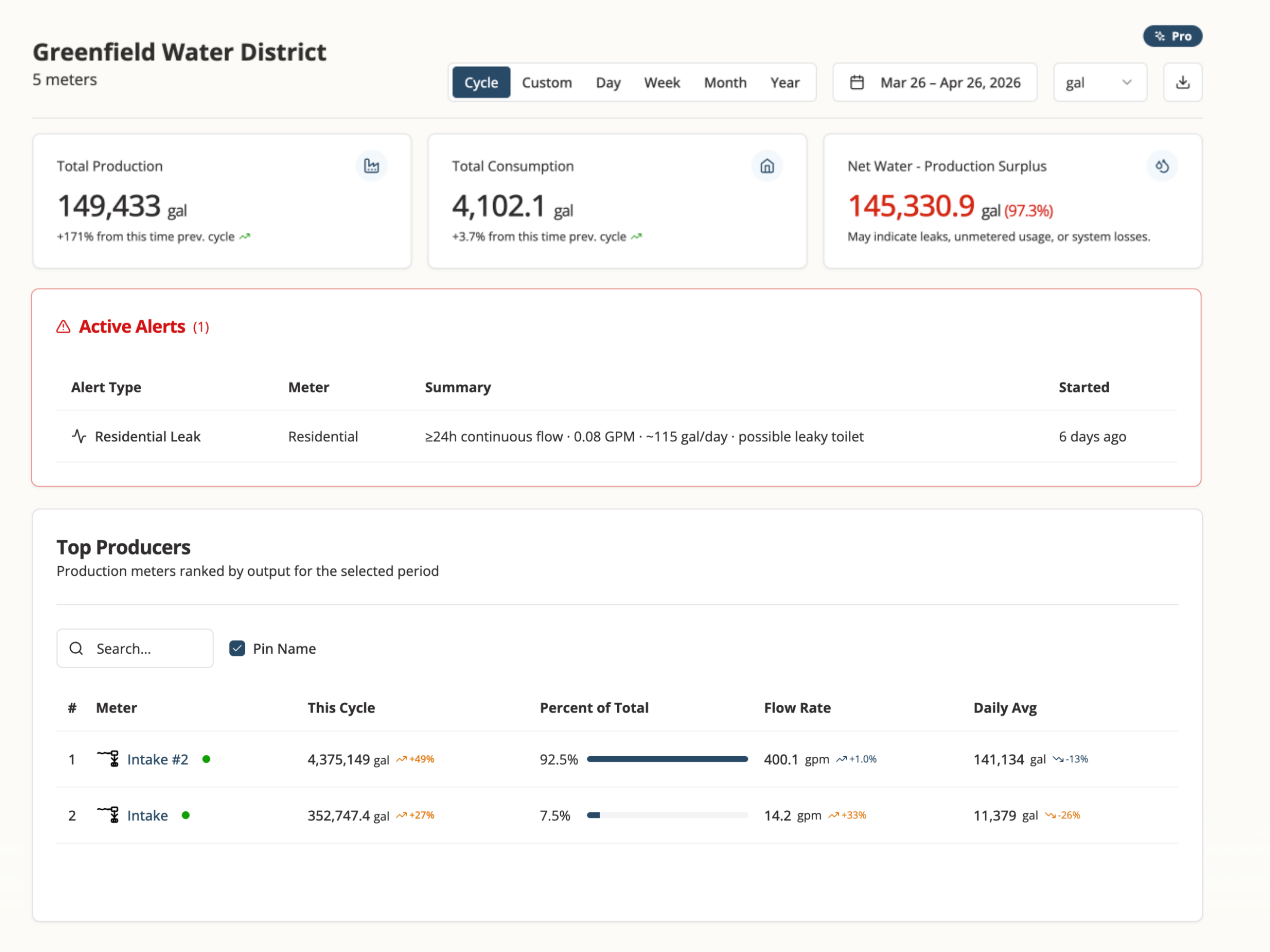Open the Intake #2 meter link
1270x952 pixels.
pos(157,759)
